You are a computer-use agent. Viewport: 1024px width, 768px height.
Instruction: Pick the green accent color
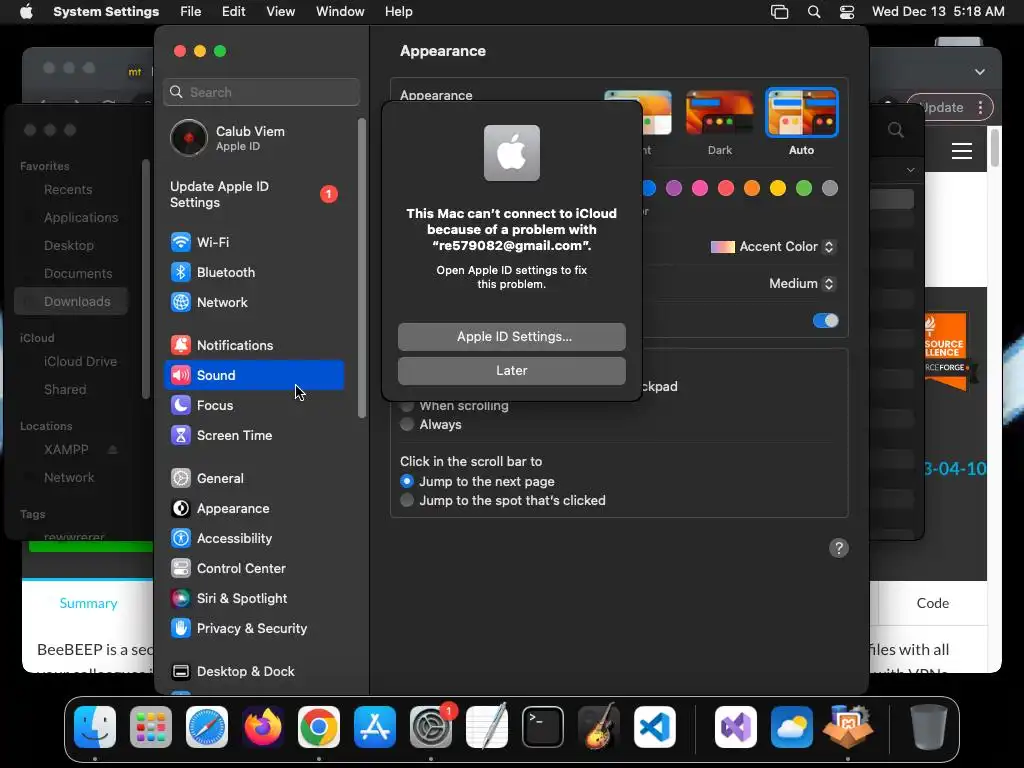(804, 189)
